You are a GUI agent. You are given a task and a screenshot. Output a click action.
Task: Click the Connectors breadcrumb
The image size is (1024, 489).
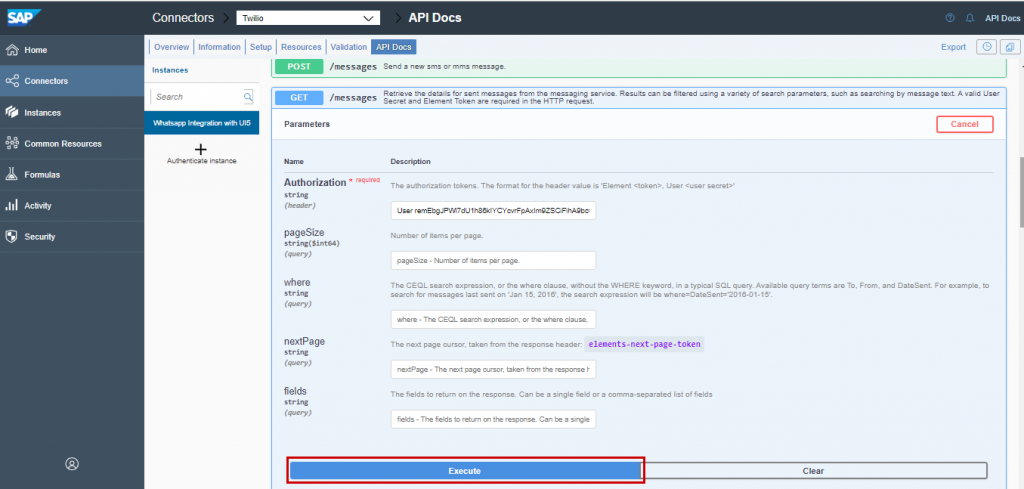coord(183,18)
